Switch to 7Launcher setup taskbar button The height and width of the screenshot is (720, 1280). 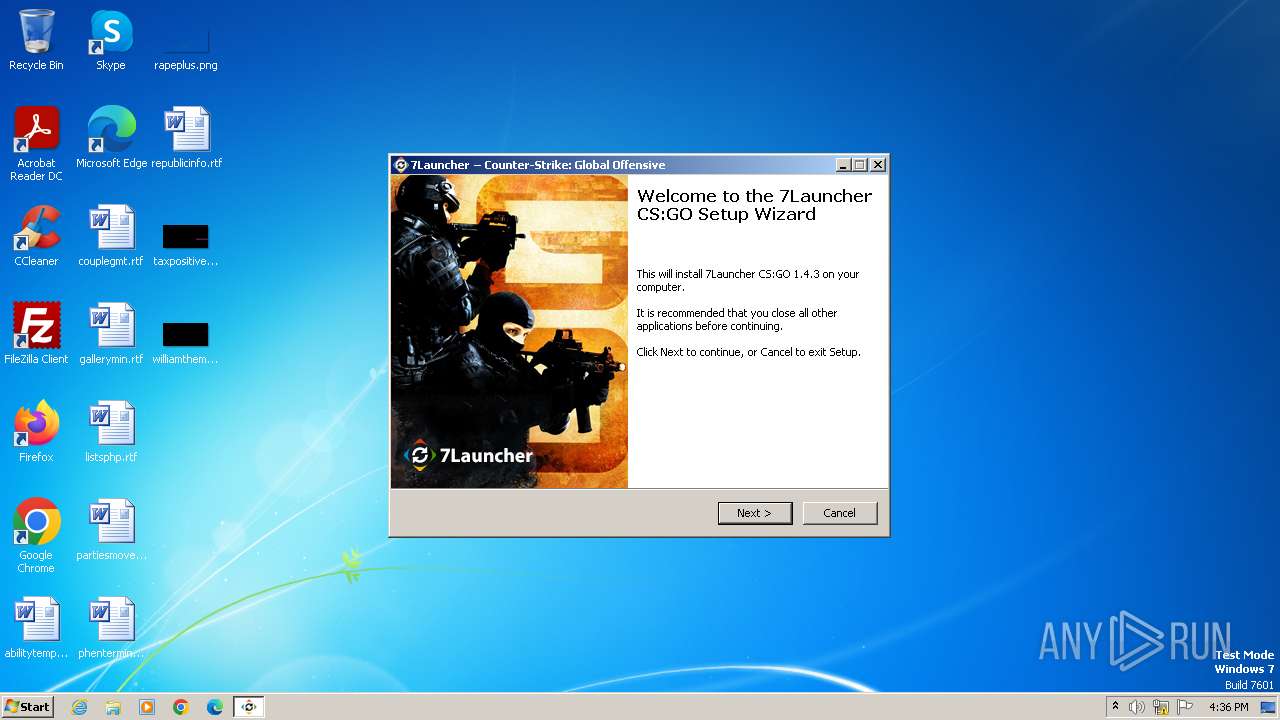pyautogui.click(x=249, y=707)
